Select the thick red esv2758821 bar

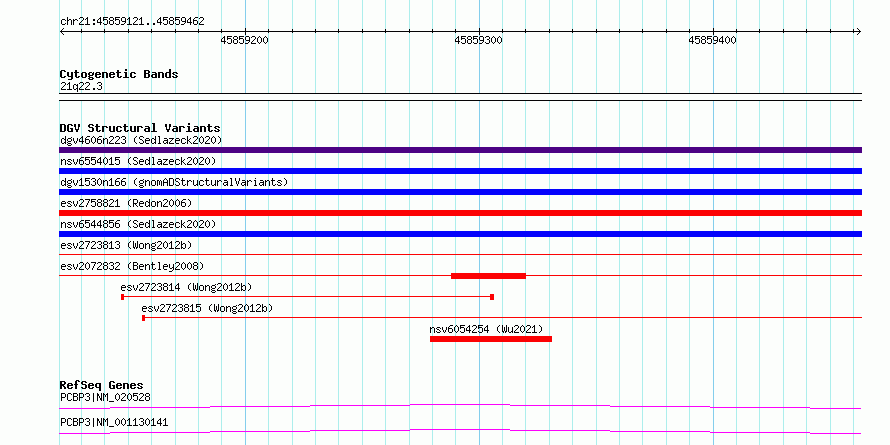[x=460, y=213]
